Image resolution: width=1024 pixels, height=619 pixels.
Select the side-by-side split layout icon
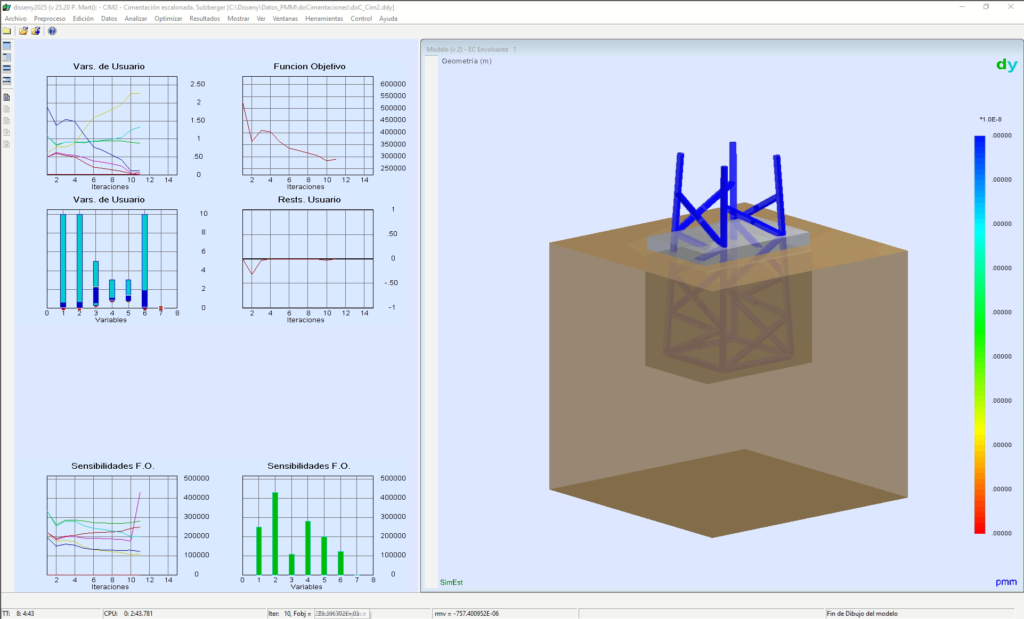coord(7,57)
